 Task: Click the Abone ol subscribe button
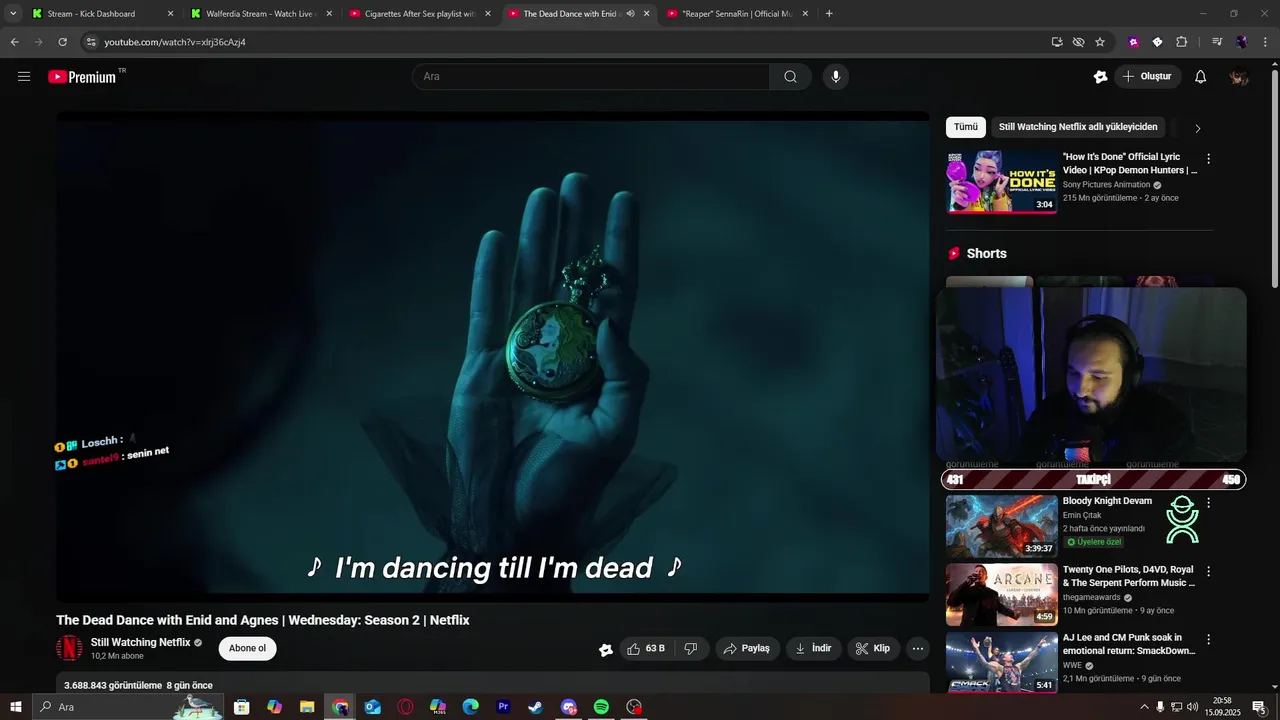click(x=247, y=649)
